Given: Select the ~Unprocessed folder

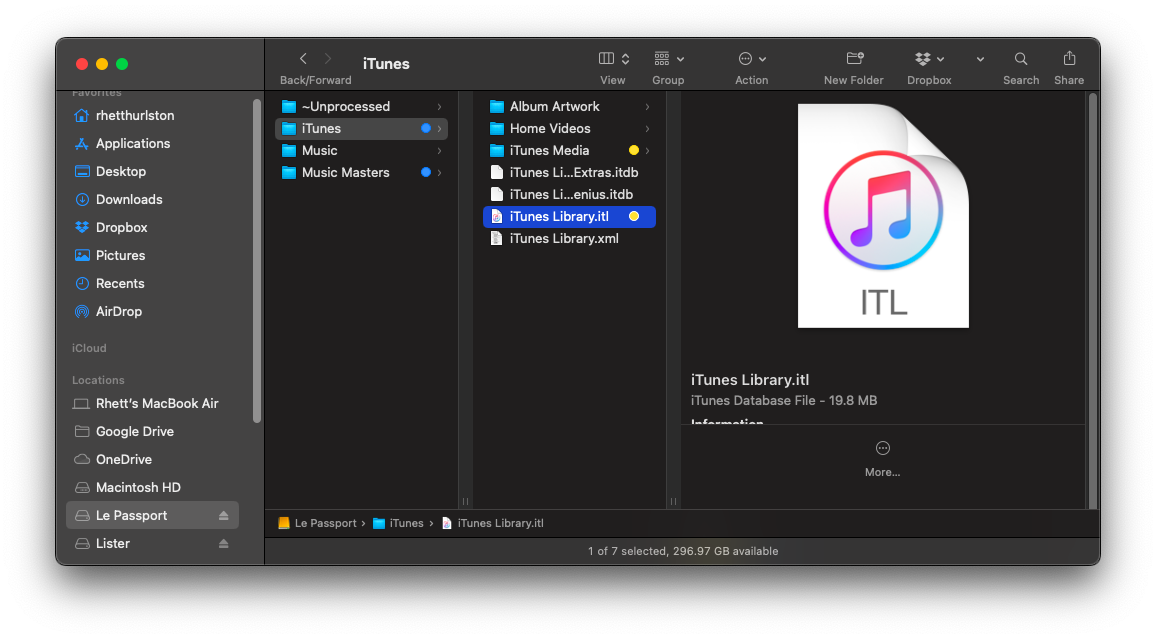Looking at the screenshot, I should 361,107.
